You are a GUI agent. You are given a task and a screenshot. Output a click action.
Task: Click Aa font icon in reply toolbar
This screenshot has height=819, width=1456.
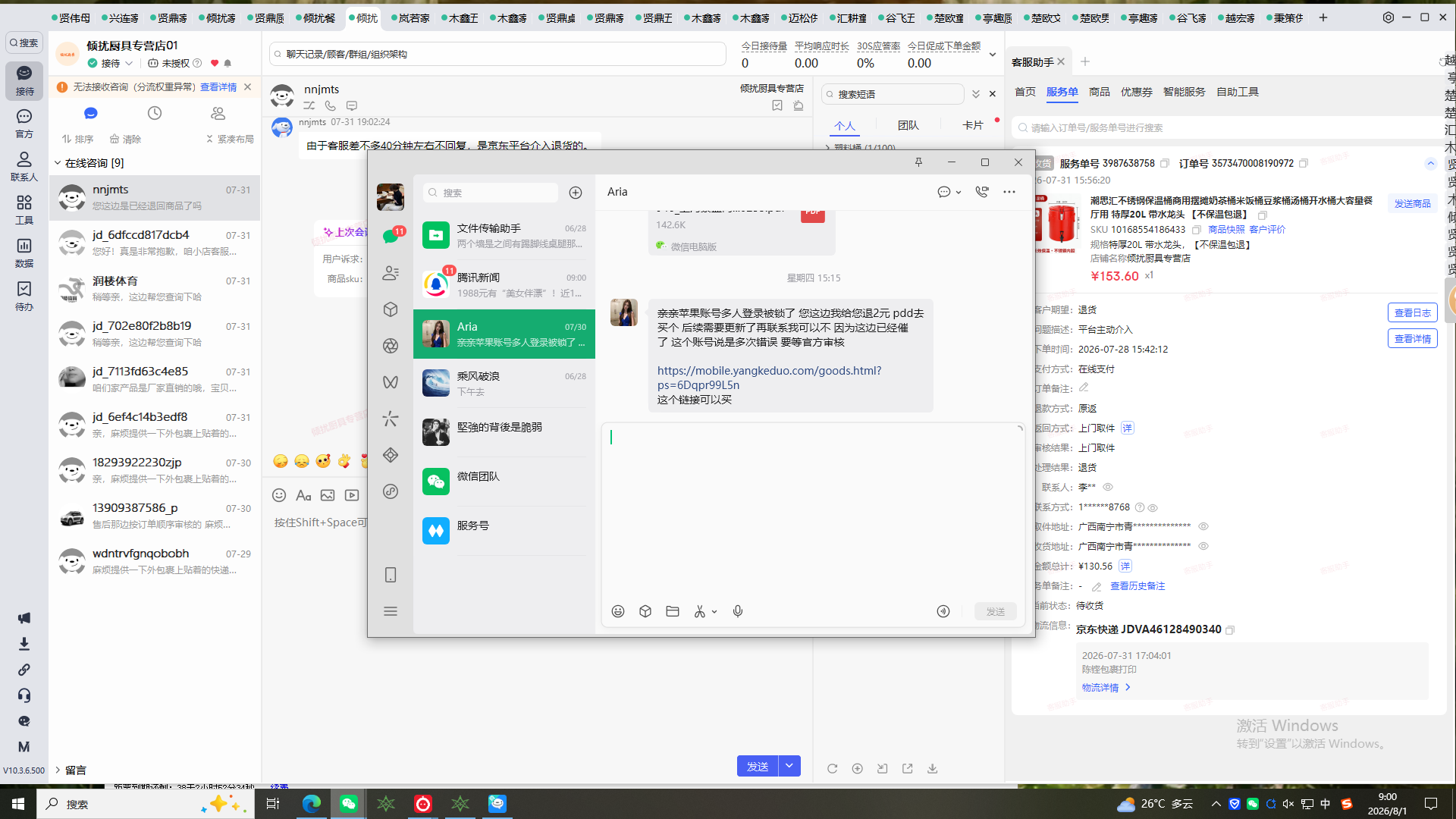pos(303,495)
